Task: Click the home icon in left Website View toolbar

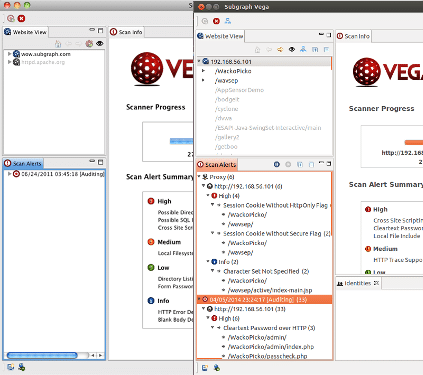Action: [x=58, y=44]
